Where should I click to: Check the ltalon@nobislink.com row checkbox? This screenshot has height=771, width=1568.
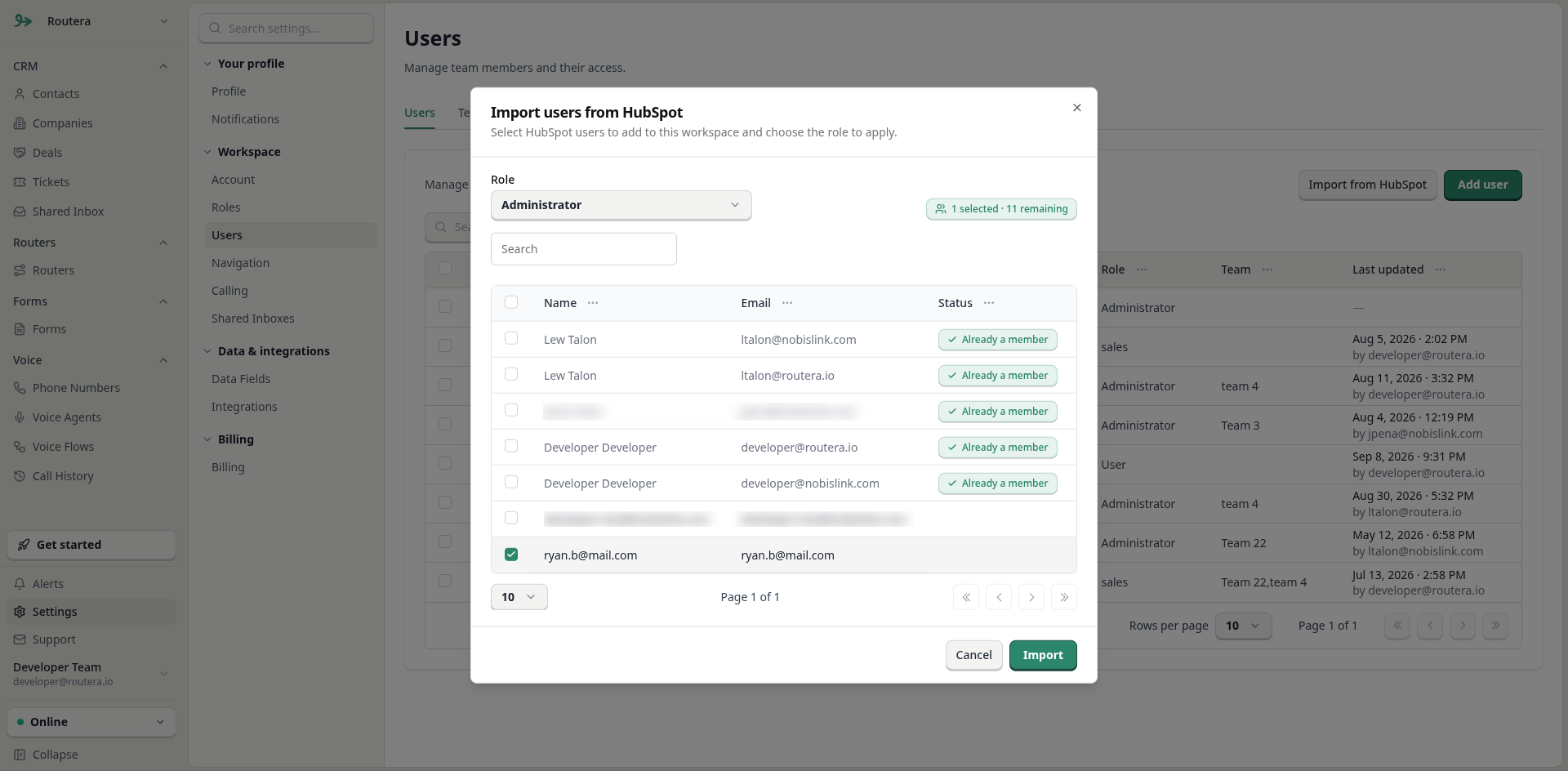pyautogui.click(x=511, y=338)
